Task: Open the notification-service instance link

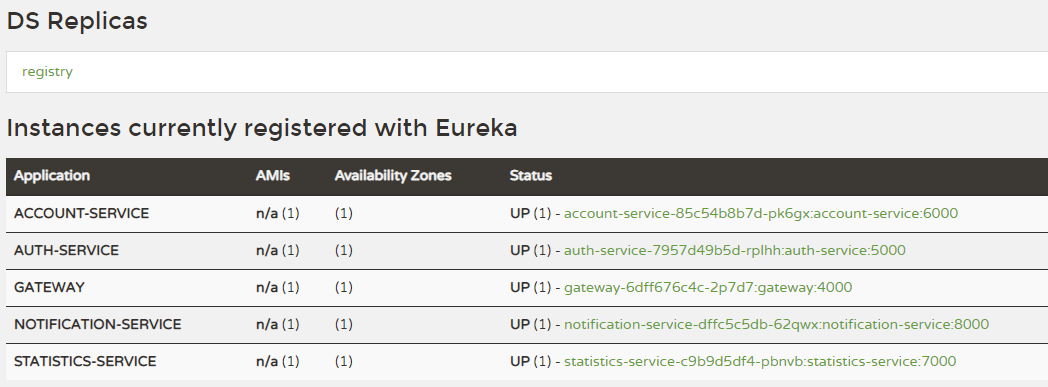Action: (x=776, y=324)
